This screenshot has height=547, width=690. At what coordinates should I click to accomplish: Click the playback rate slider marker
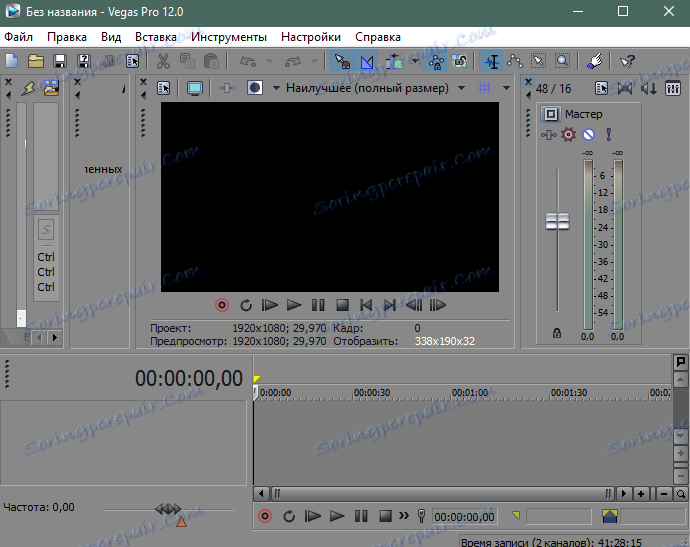168,509
